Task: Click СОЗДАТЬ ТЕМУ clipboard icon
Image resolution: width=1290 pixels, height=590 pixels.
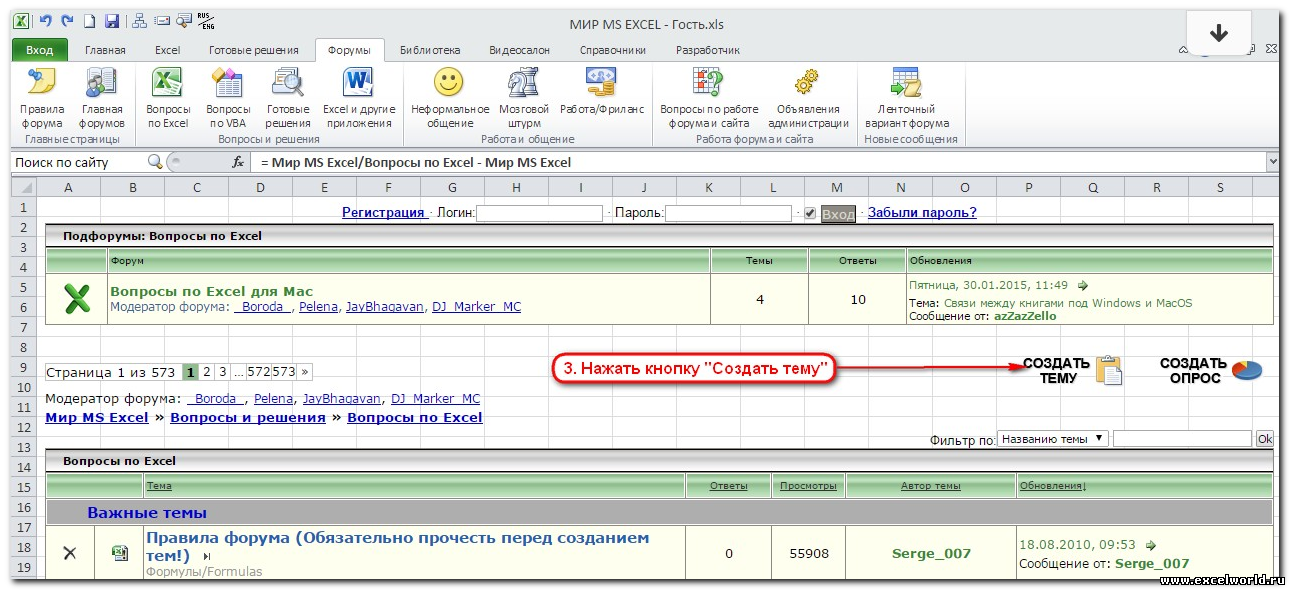Action: 1108,370
